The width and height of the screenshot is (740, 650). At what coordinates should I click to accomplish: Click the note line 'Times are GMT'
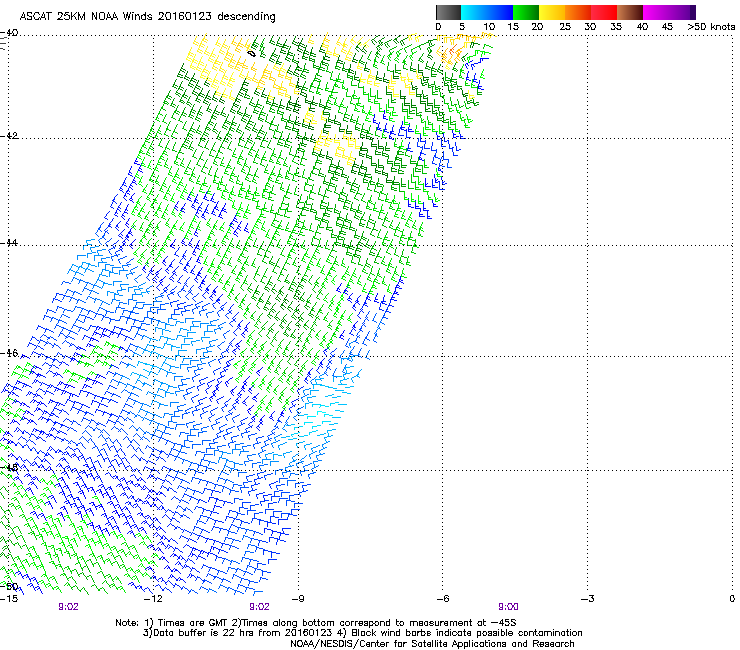pos(193,623)
